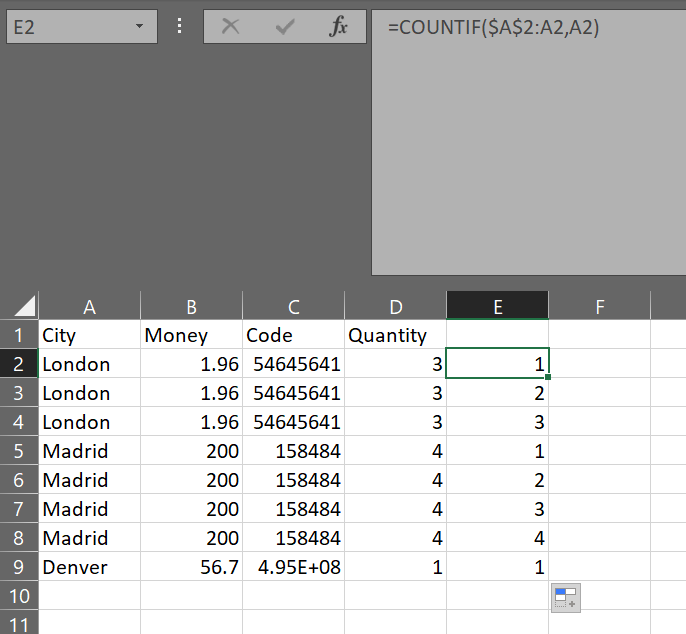Select the London cell in row 2
The image size is (686, 634).
coord(90,364)
